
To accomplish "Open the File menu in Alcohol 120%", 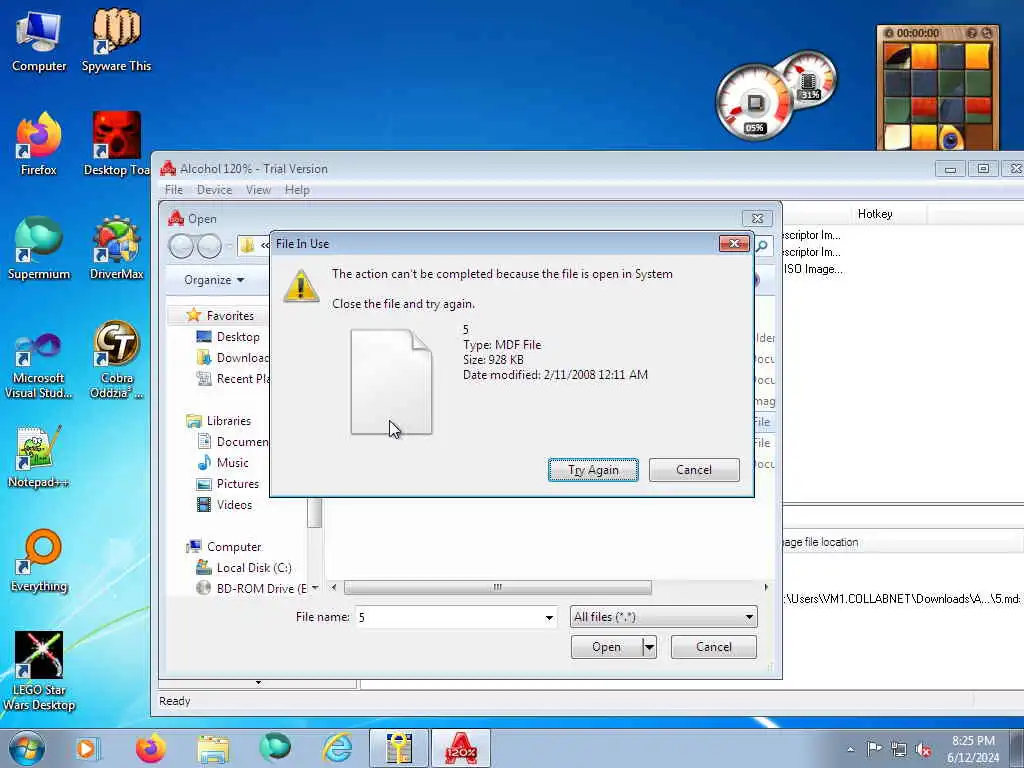I will pyautogui.click(x=174, y=189).
